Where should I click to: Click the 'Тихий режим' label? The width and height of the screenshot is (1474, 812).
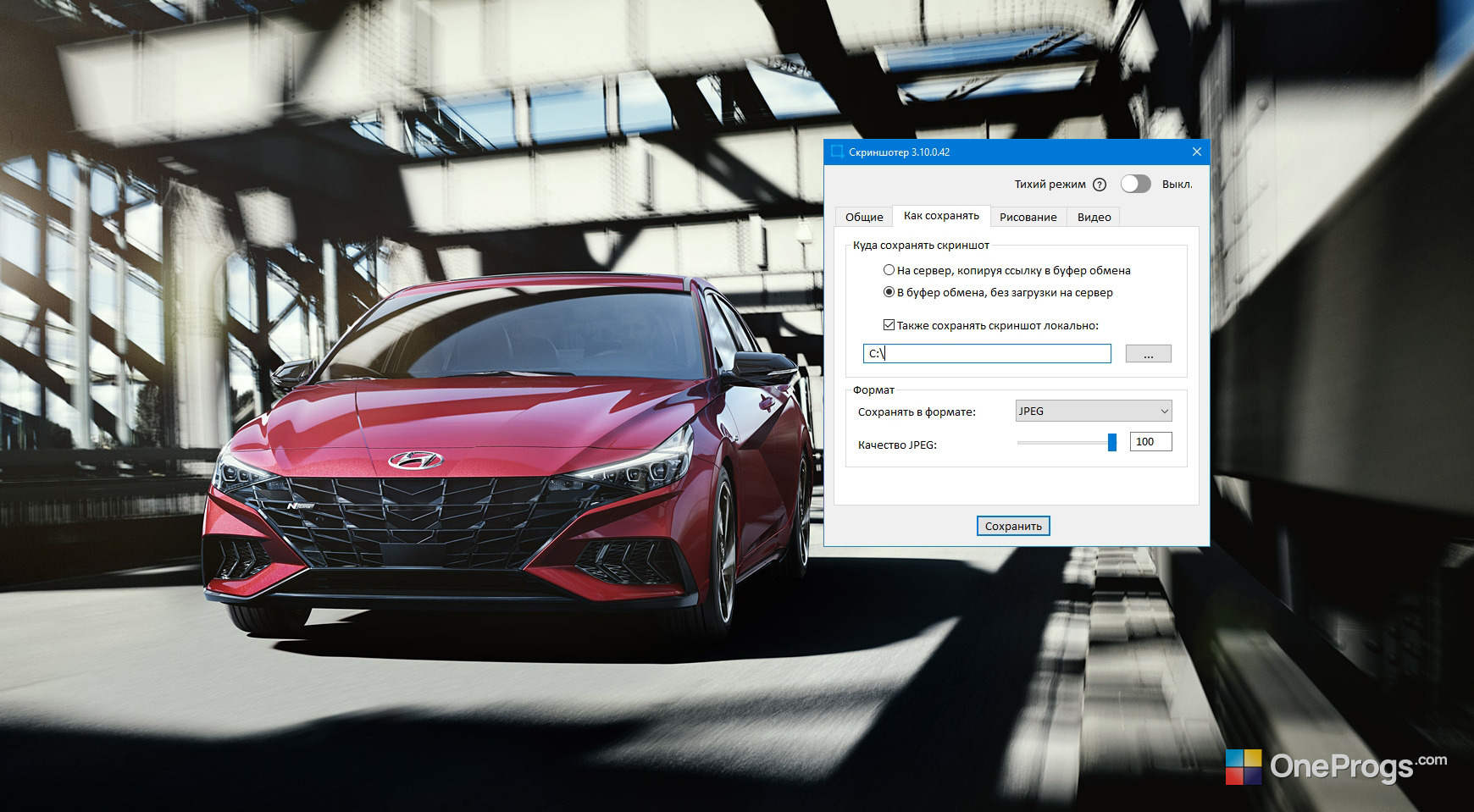pyautogui.click(x=1050, y=184)
